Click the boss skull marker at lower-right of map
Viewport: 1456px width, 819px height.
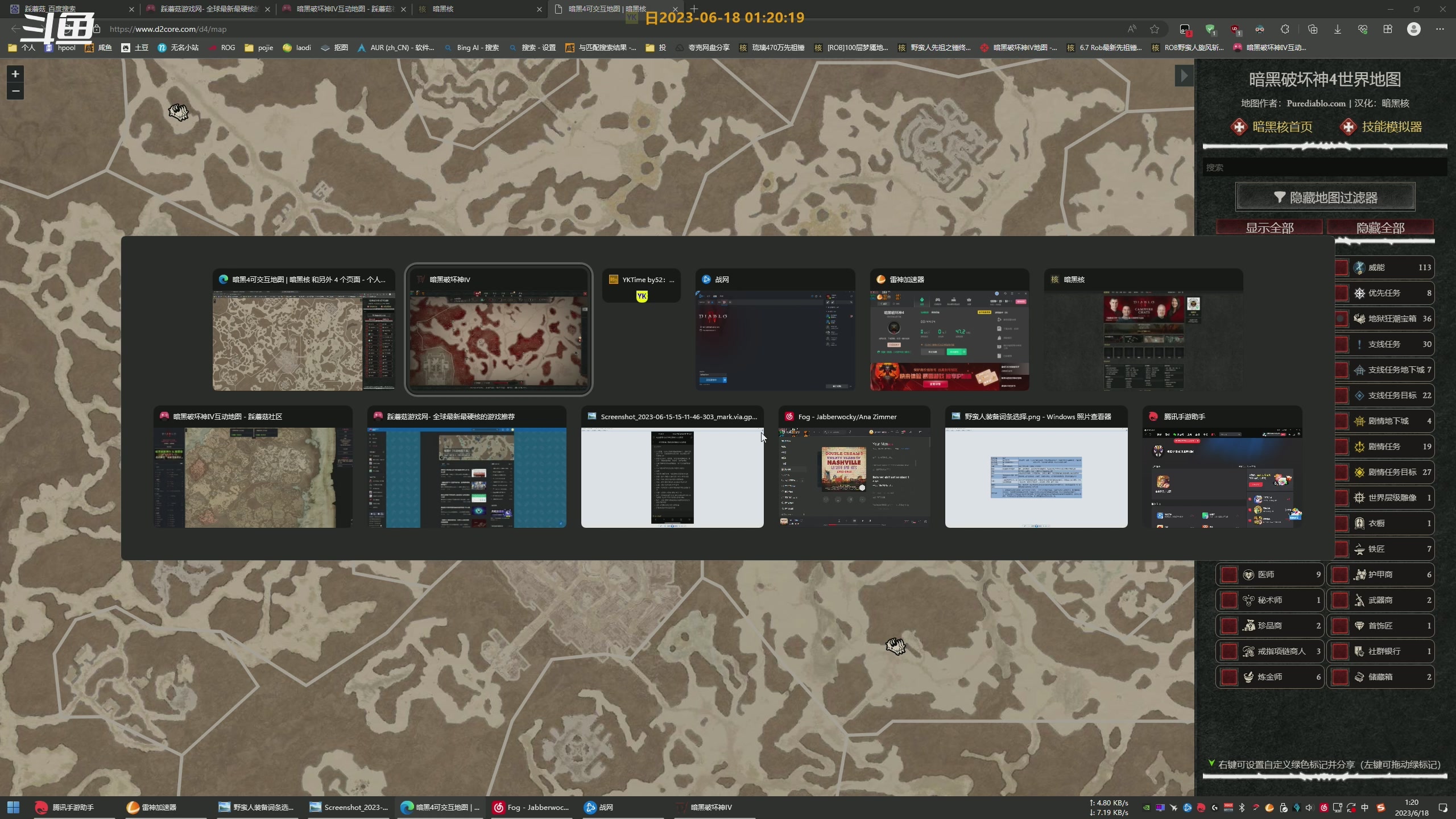(895, 646)
